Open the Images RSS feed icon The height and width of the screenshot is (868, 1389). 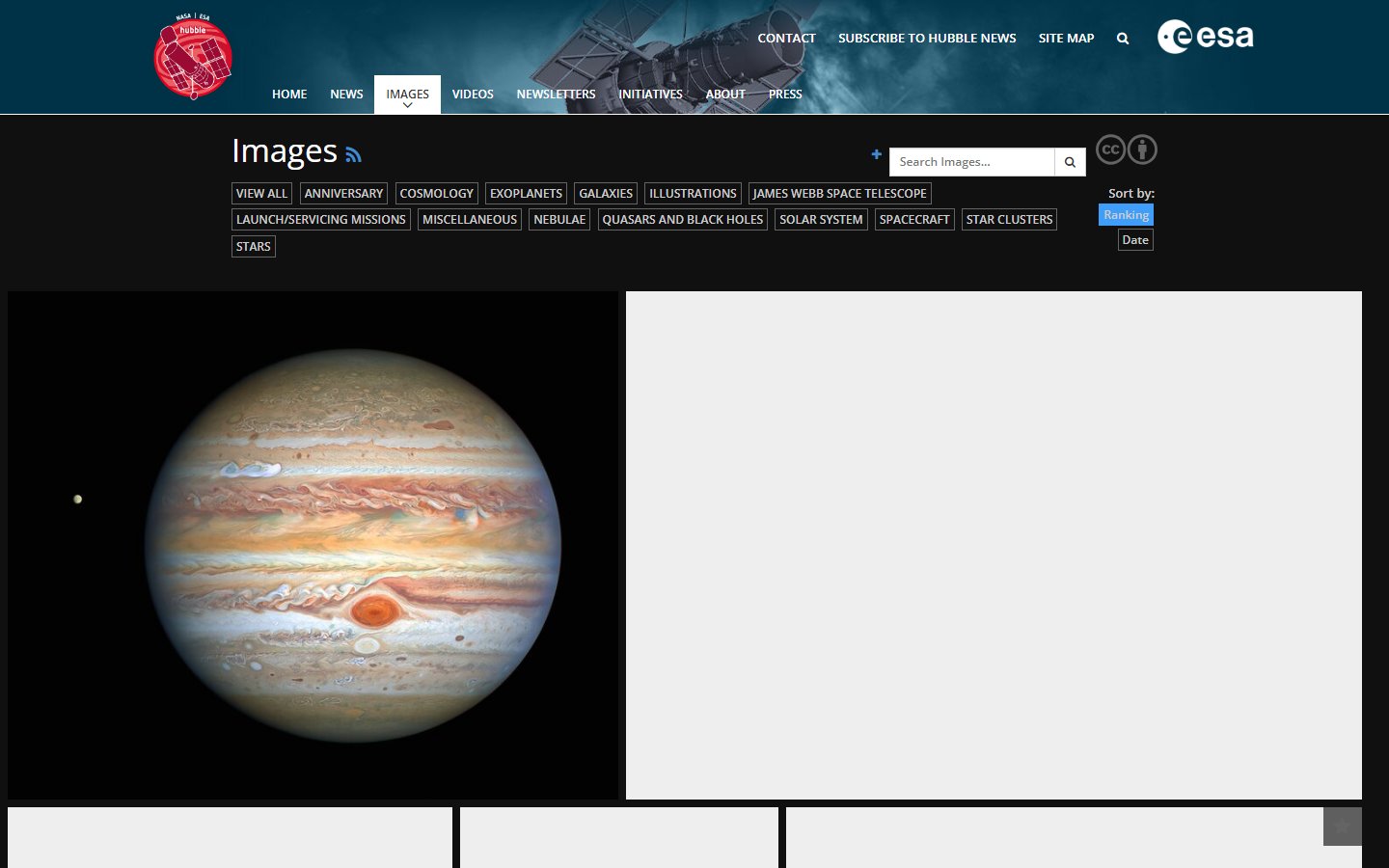(353, 154)
